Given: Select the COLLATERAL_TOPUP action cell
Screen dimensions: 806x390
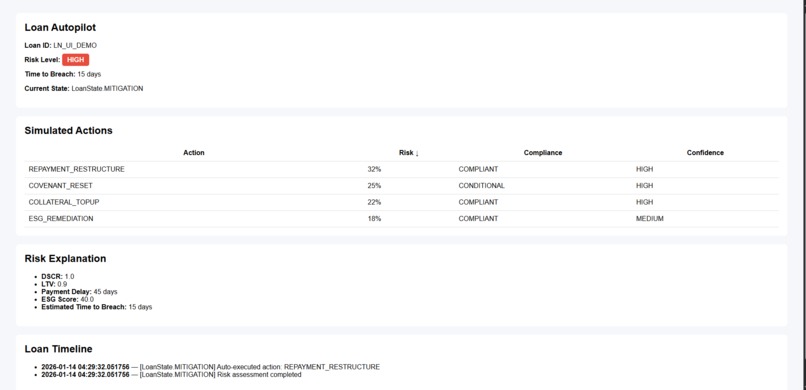Looking at the screenshot, I should (x=64, y=202).
